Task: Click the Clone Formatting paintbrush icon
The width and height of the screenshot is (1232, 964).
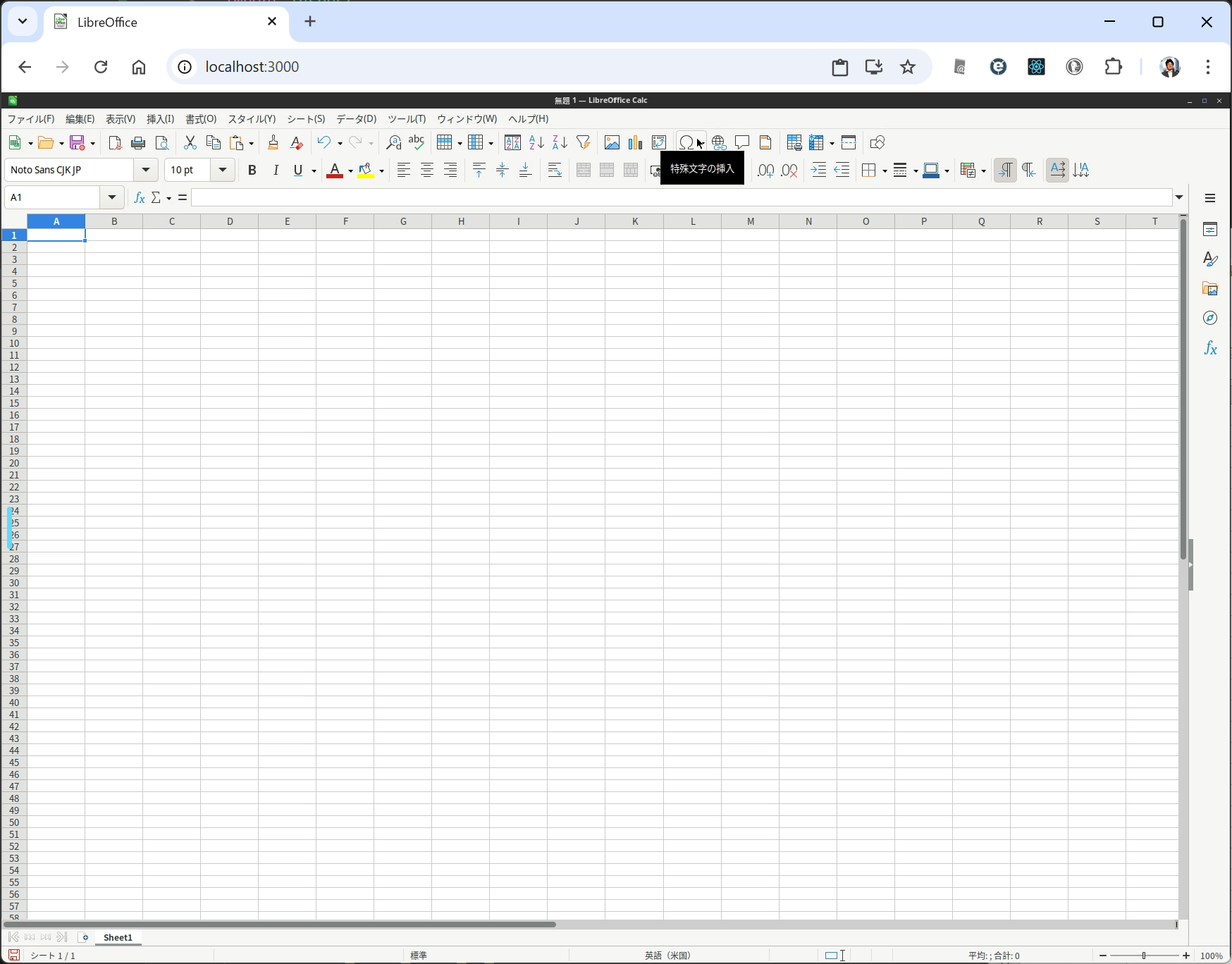Action: pos(273,143)
